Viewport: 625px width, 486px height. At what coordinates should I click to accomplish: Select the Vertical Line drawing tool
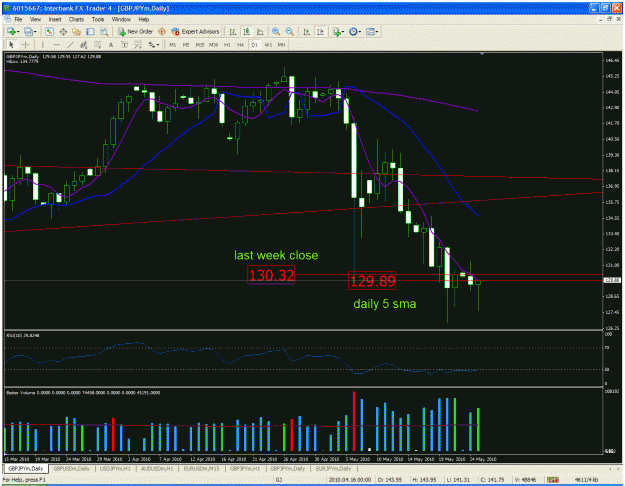[43, 45]
